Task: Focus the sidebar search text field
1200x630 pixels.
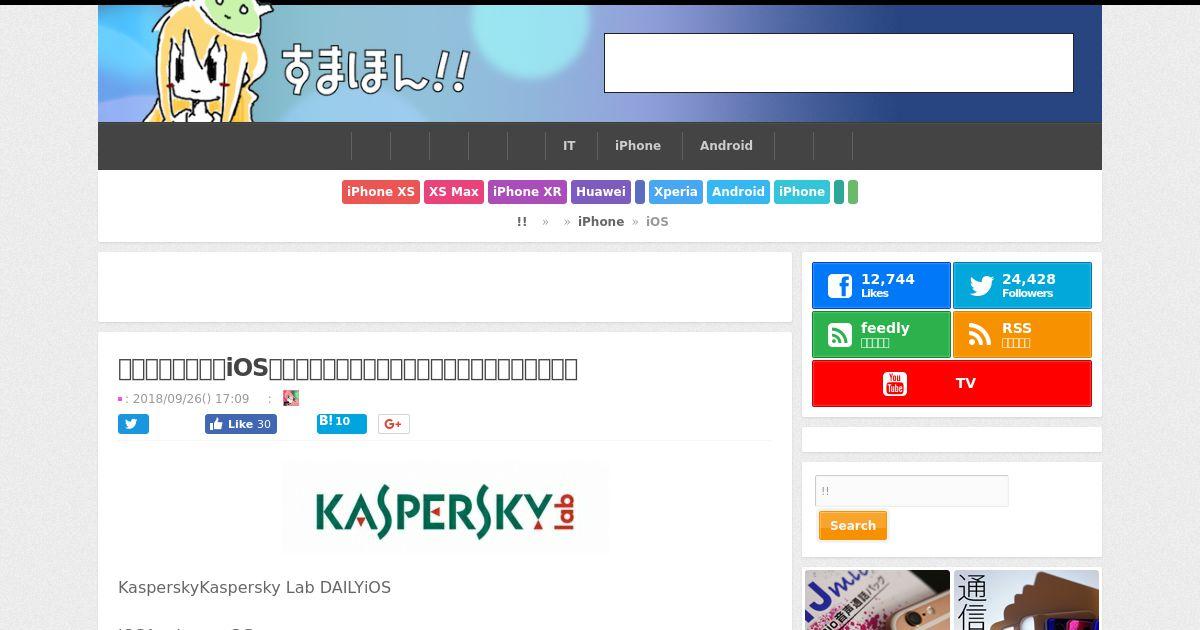Action: (912, 491)
